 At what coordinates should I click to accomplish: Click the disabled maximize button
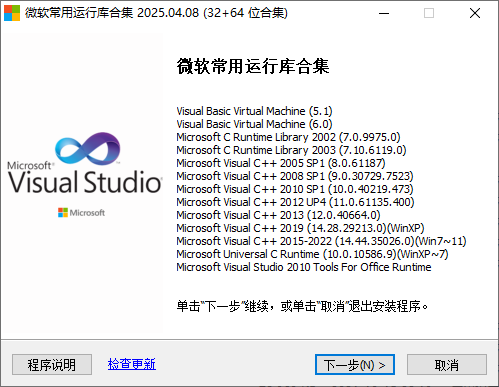(429, 13)
